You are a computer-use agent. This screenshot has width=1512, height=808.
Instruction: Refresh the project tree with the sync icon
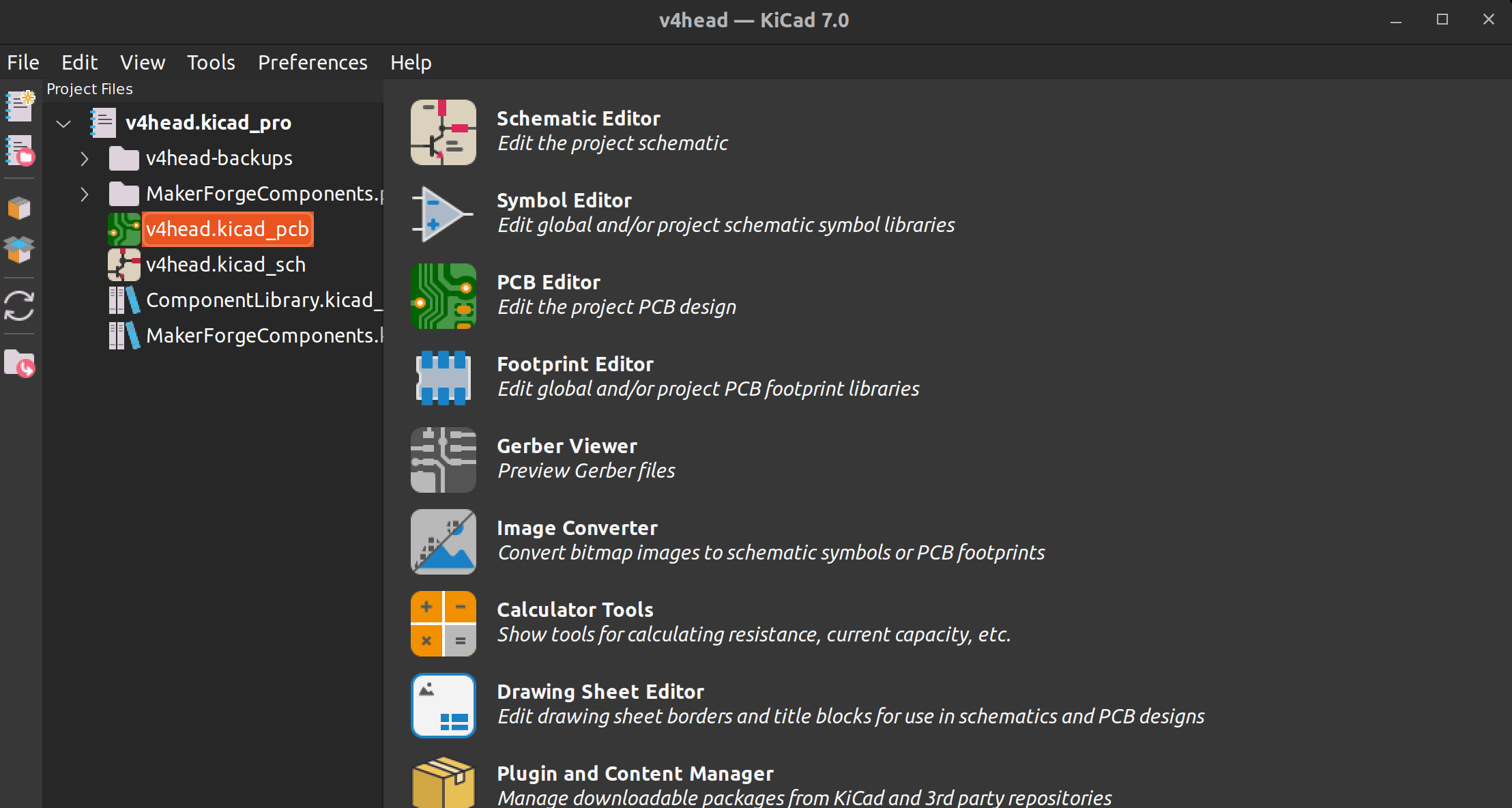19,306
